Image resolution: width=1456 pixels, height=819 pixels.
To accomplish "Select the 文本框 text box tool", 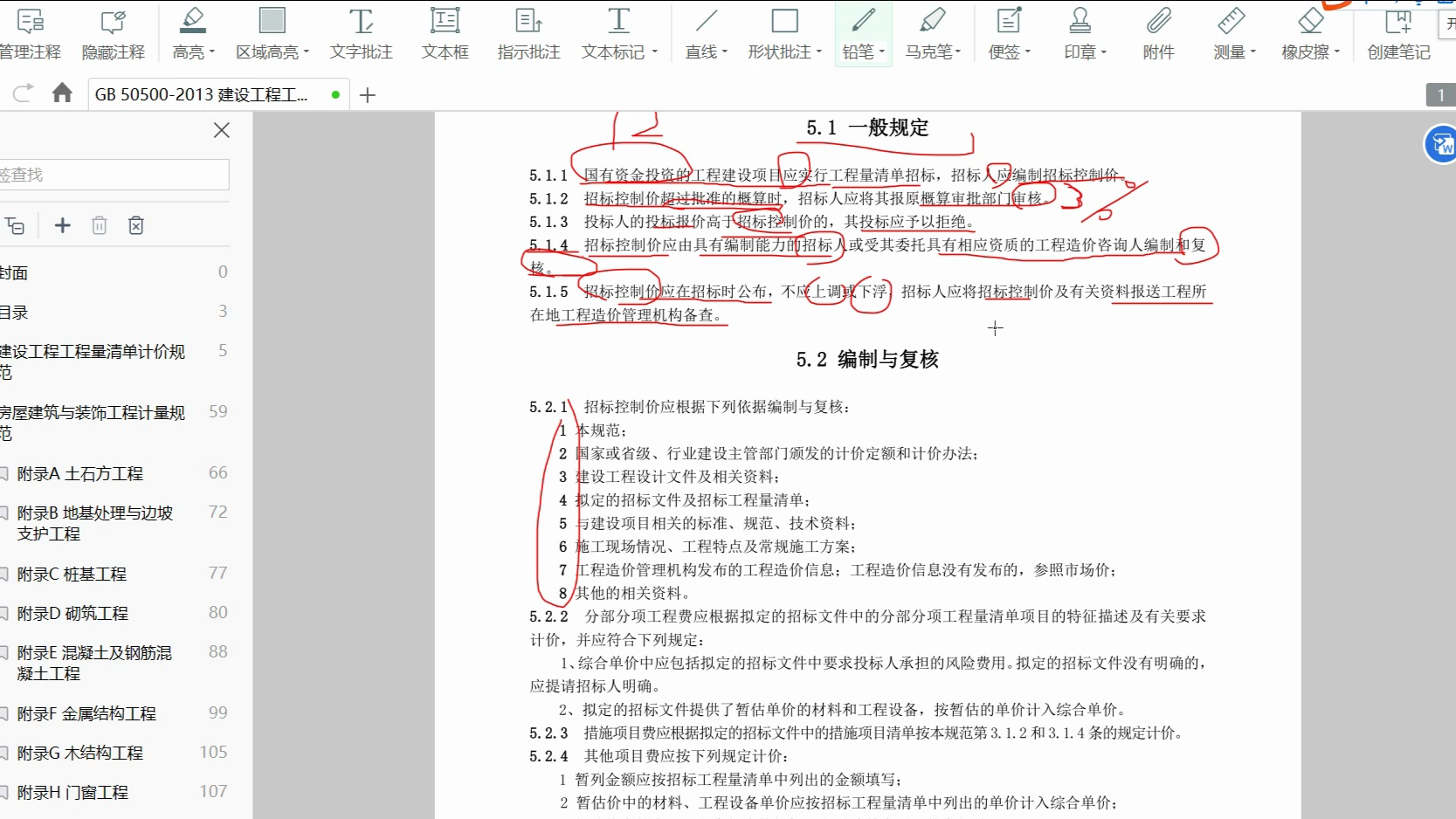I will click(x=445, y=33).
